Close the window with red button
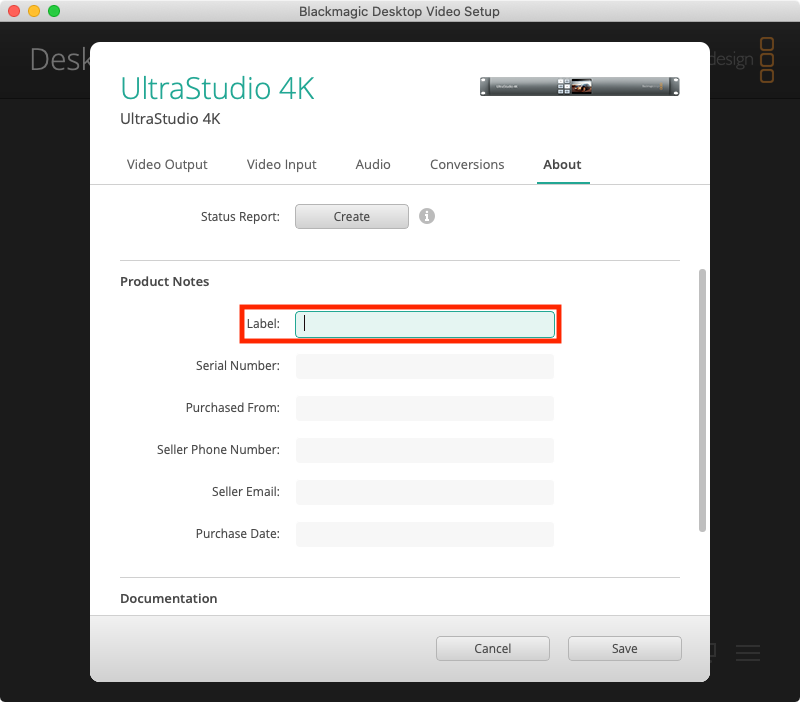The image size is (800, 702). click(14, 11)
